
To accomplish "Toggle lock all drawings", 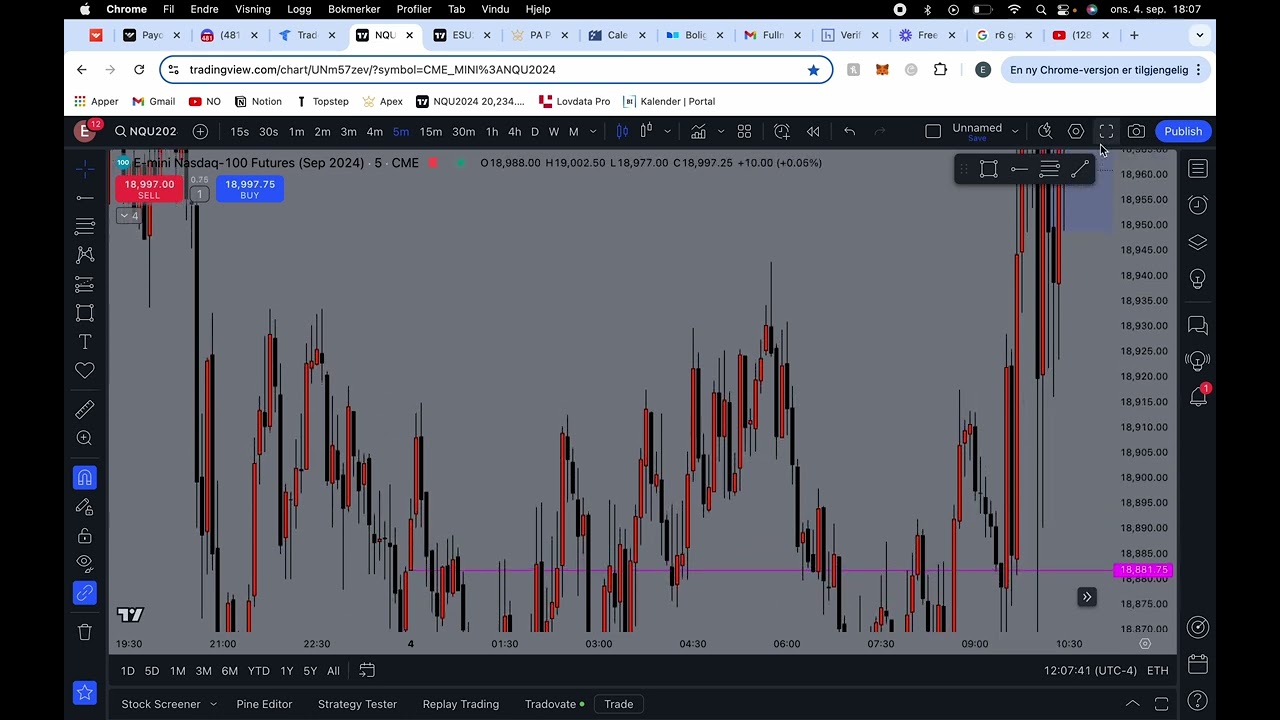I will [x=85, y=536].
